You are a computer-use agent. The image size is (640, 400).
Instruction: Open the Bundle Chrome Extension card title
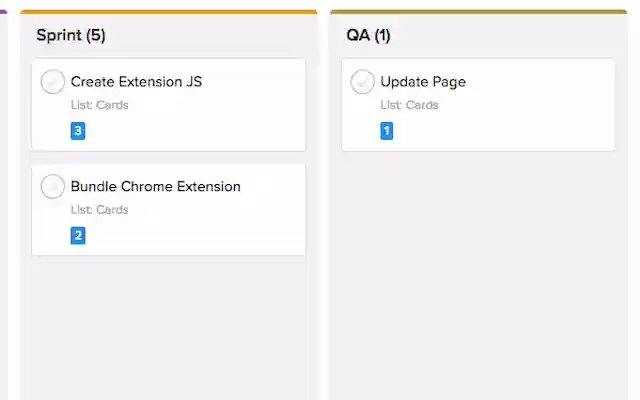click(156, 187)
